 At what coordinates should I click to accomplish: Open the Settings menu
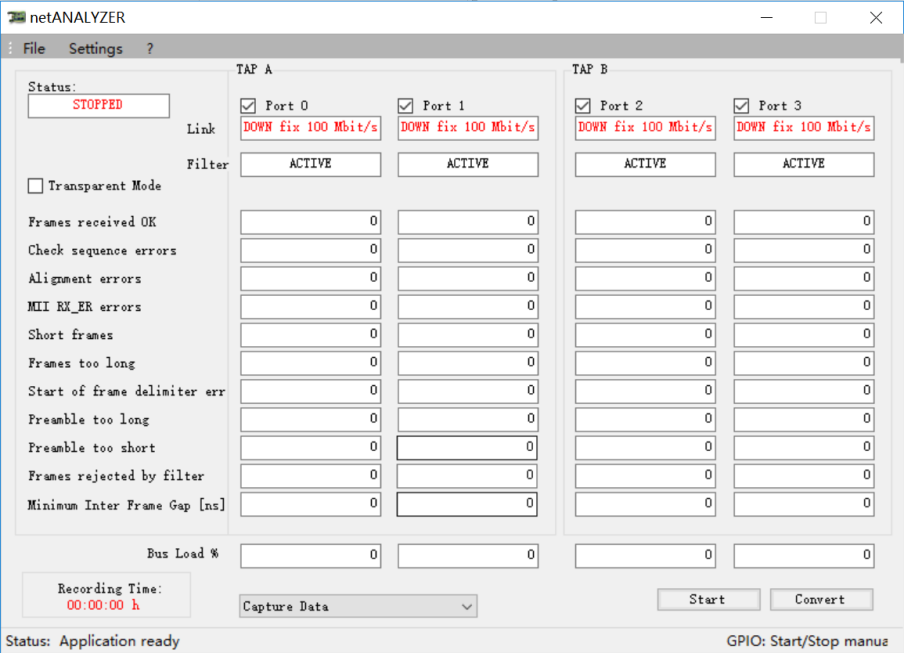click(96, 48)
